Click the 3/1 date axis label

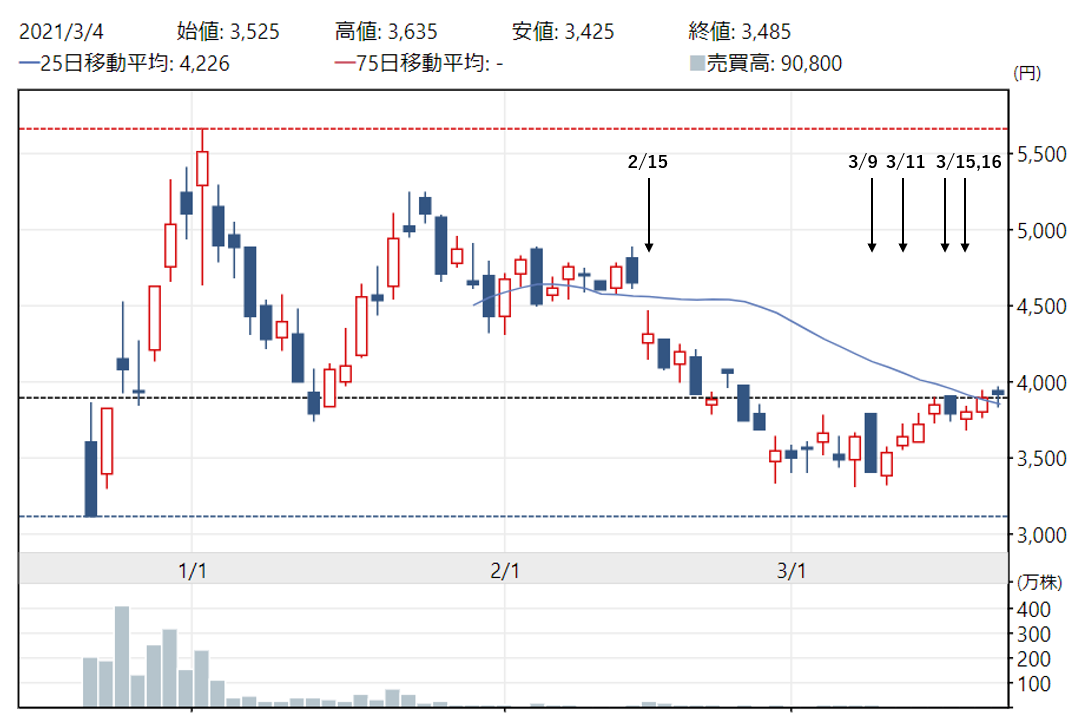tap(792, 571)
